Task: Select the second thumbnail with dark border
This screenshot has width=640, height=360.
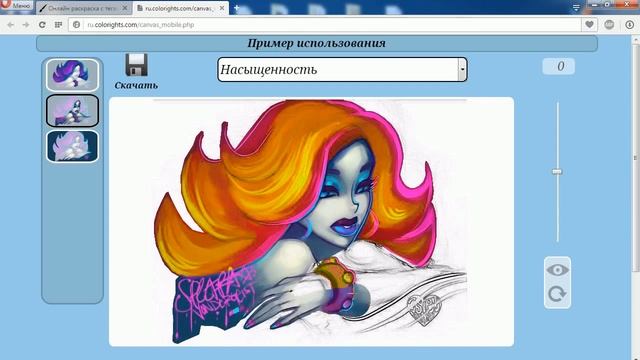Action: coord(72,111)
